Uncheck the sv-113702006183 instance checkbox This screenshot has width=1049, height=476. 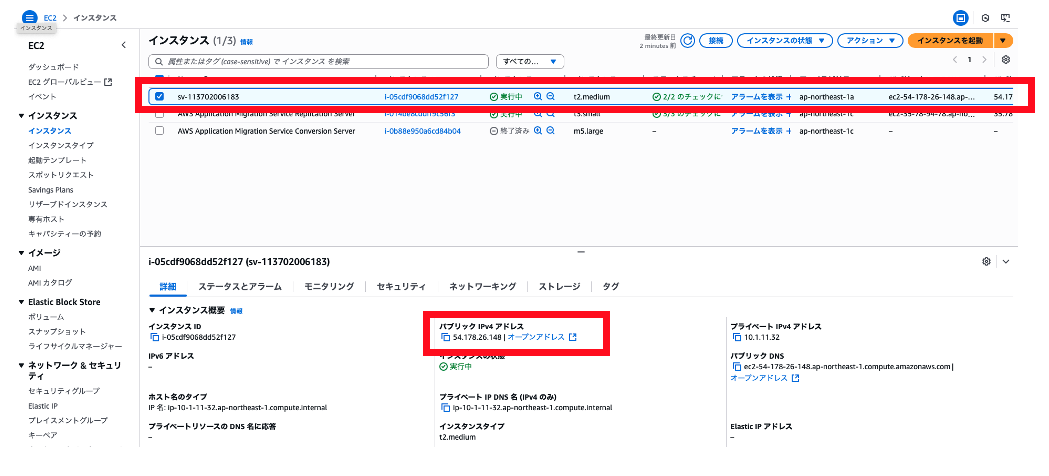(159, 96)
